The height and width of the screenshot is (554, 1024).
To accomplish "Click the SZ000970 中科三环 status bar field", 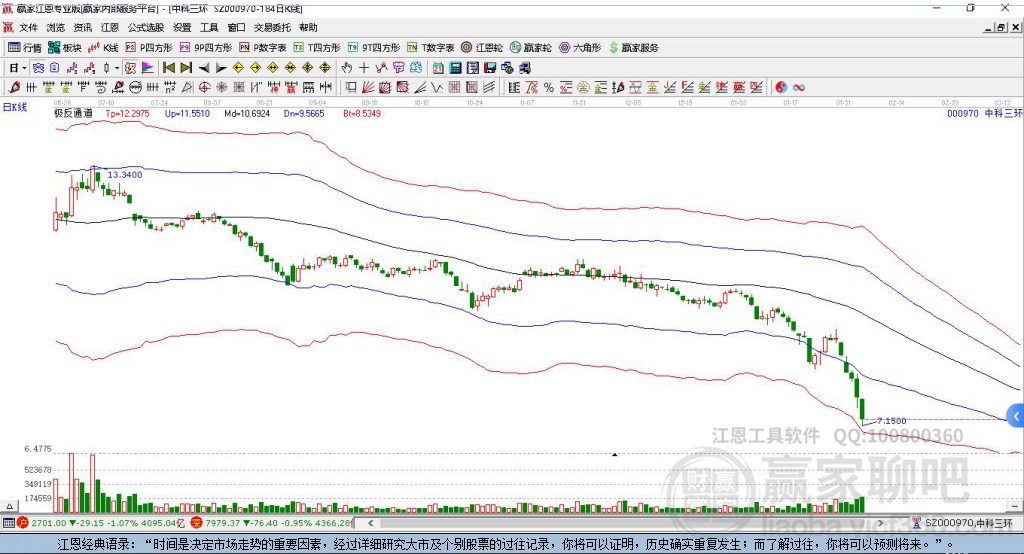I will pyautogui.click(x=968, y=523).
